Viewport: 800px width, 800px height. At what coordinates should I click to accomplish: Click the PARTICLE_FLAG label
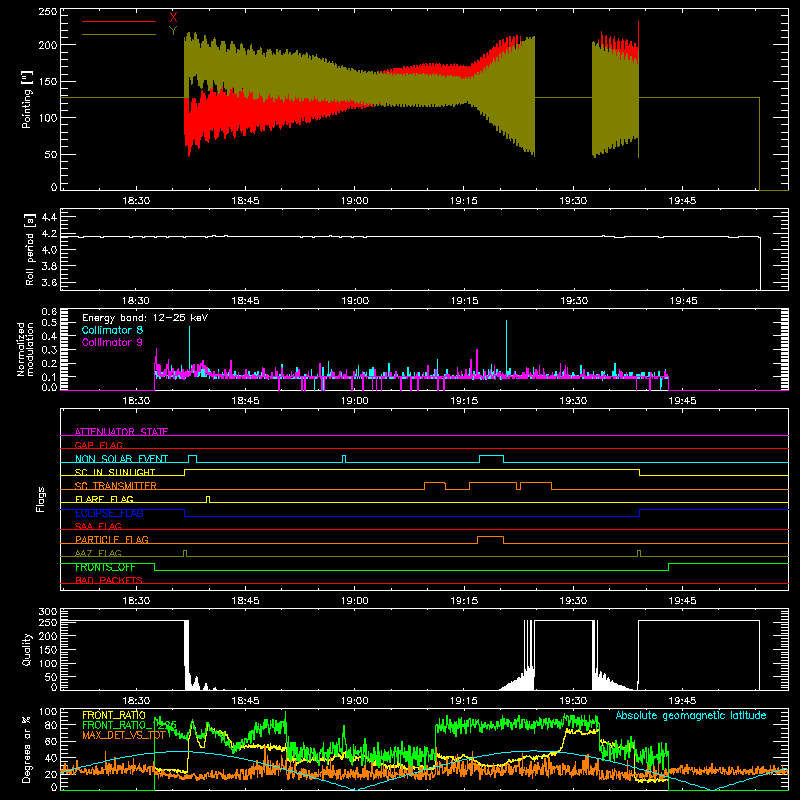tap(112, 539)
